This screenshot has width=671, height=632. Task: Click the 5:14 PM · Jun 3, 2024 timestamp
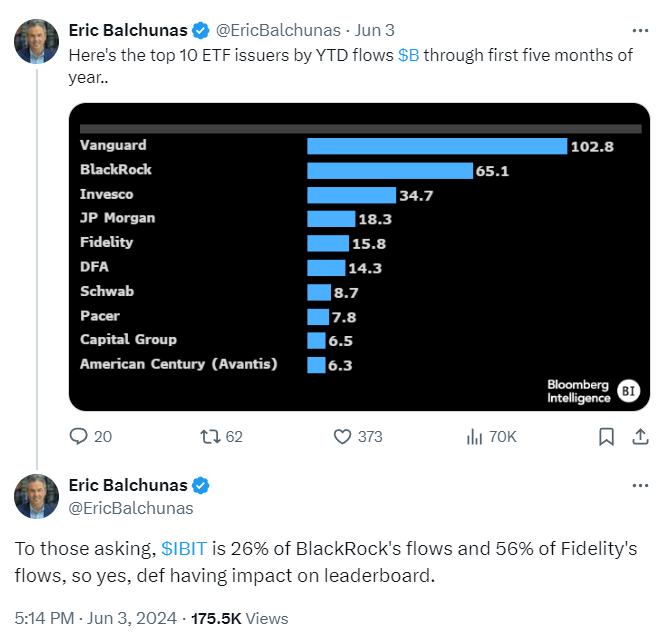coord(95,618)
